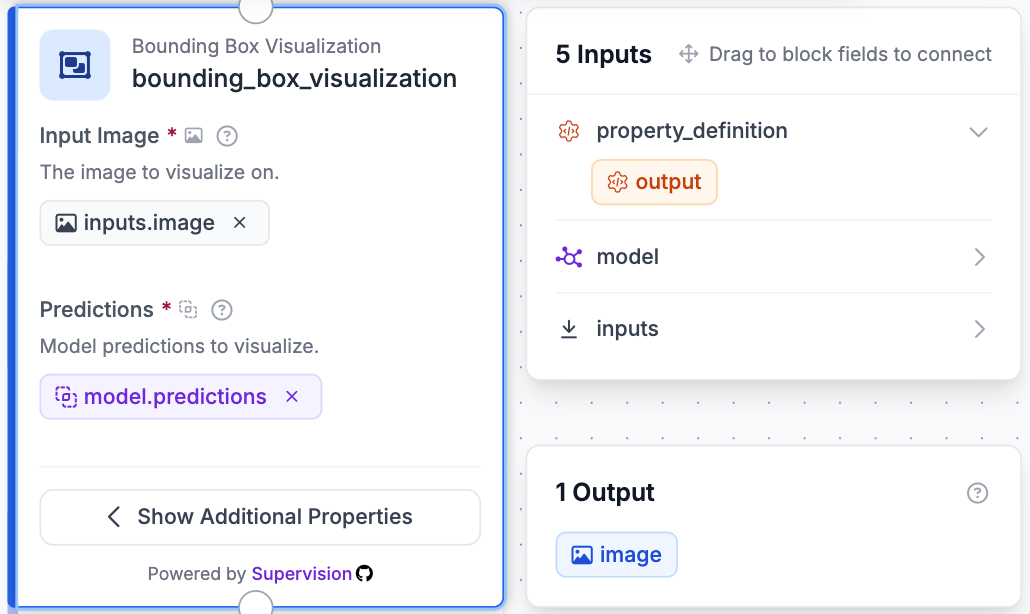The image size is (1030, 614).
Task: Collapse the property_definition section
Action: click(979, 132)
